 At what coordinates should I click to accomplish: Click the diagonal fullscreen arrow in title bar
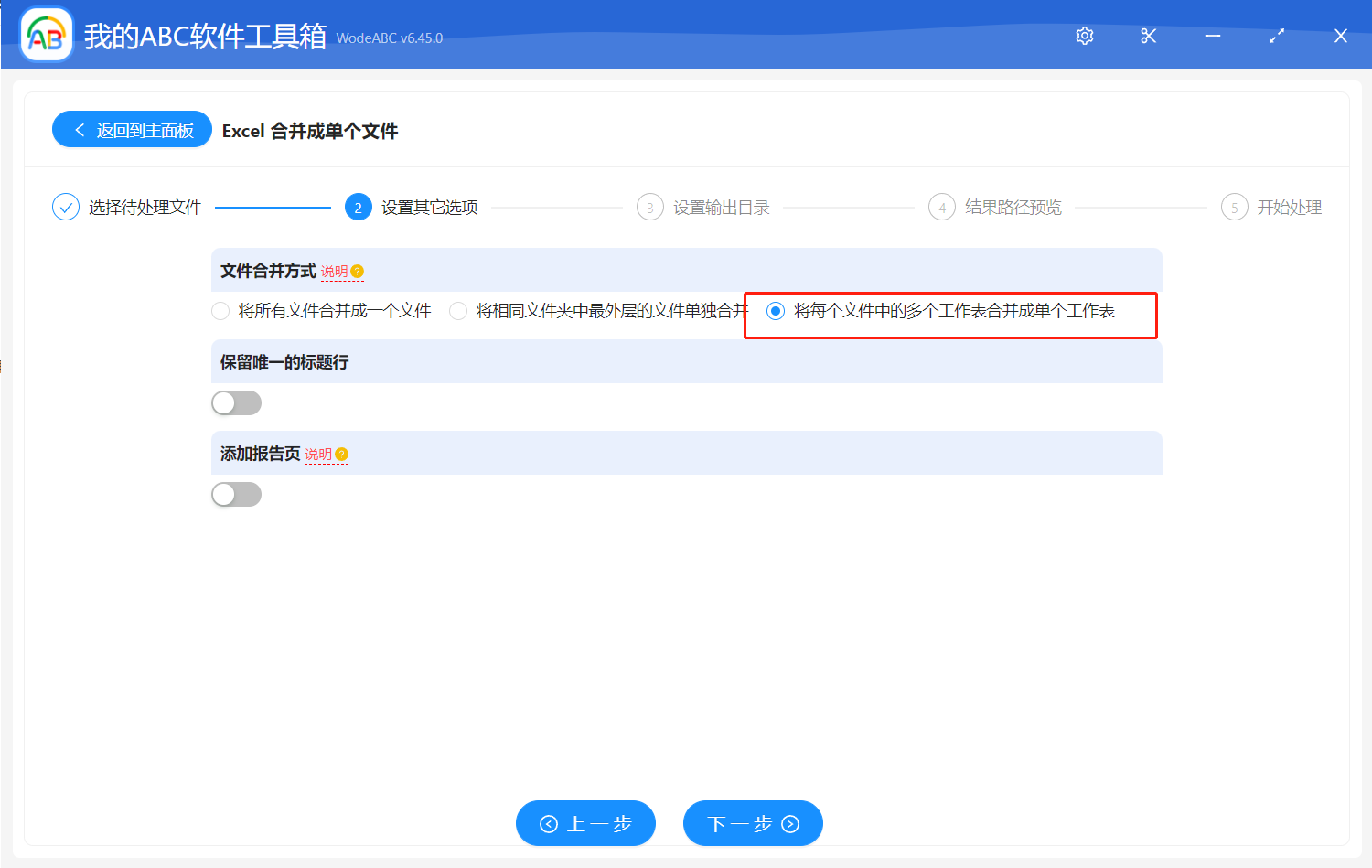tap(1277, 36)
